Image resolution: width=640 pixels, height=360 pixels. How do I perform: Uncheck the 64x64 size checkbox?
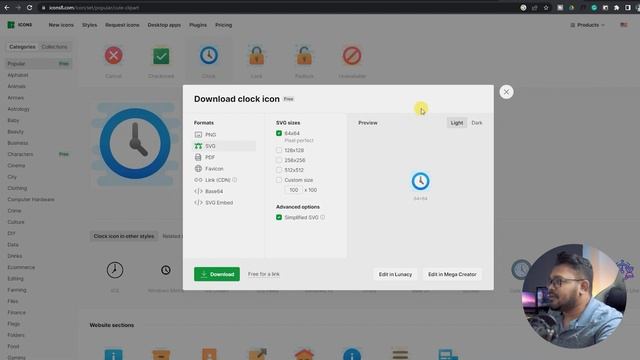(279, 133)
